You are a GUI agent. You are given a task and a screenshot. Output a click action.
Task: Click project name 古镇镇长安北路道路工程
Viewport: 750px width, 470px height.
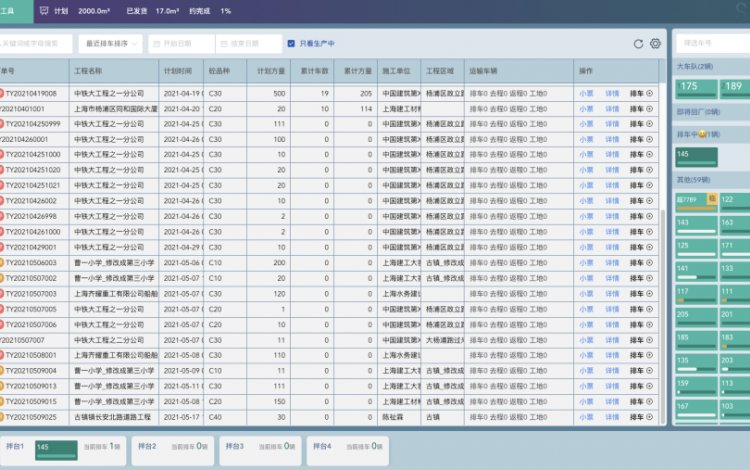[x=112, y=417]
